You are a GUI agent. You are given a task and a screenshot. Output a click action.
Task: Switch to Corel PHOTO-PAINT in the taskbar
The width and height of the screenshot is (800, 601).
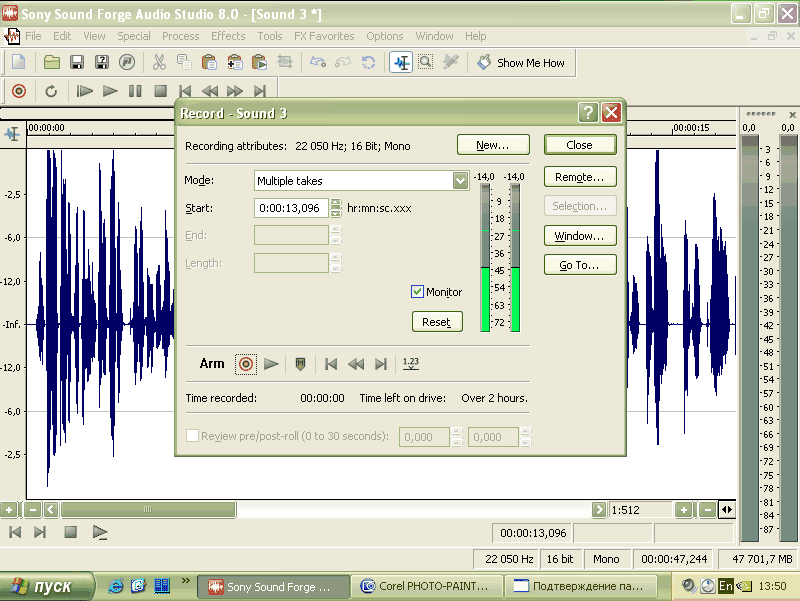[427, 586]
